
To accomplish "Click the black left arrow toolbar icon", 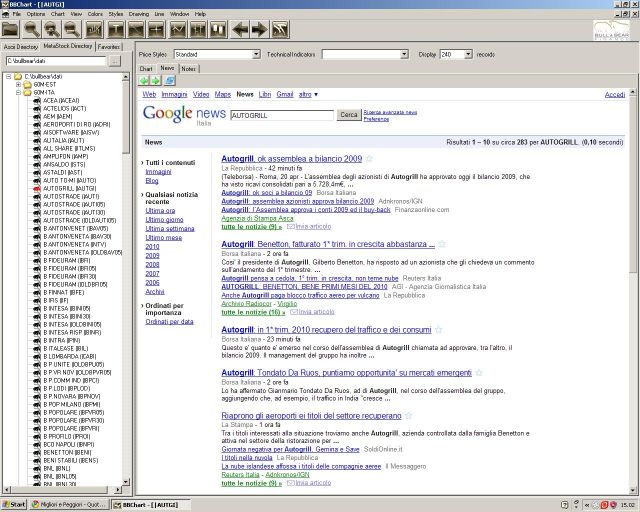I will tap(240, 30).
